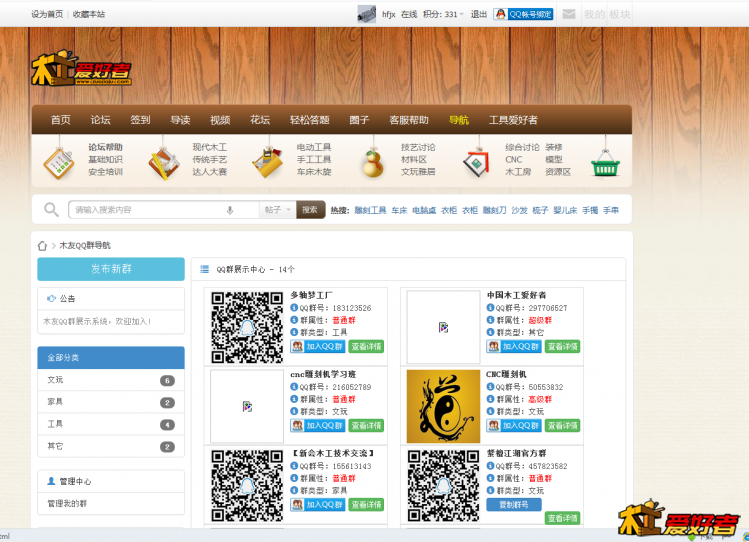This screenshot has width=749, height=542.
Task: Click 复制群号 for 紫檀江湖官方群
Action: [514, 504]
